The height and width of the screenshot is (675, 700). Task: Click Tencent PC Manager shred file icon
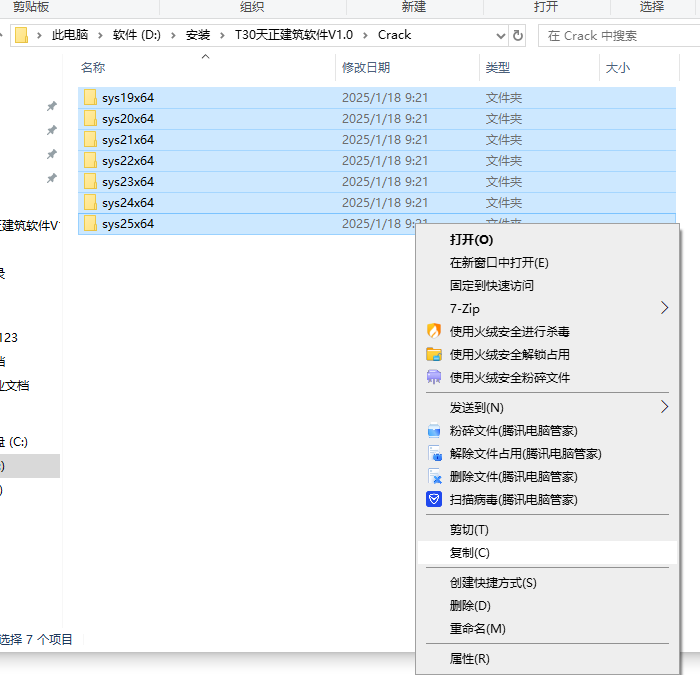pos(434,431)
